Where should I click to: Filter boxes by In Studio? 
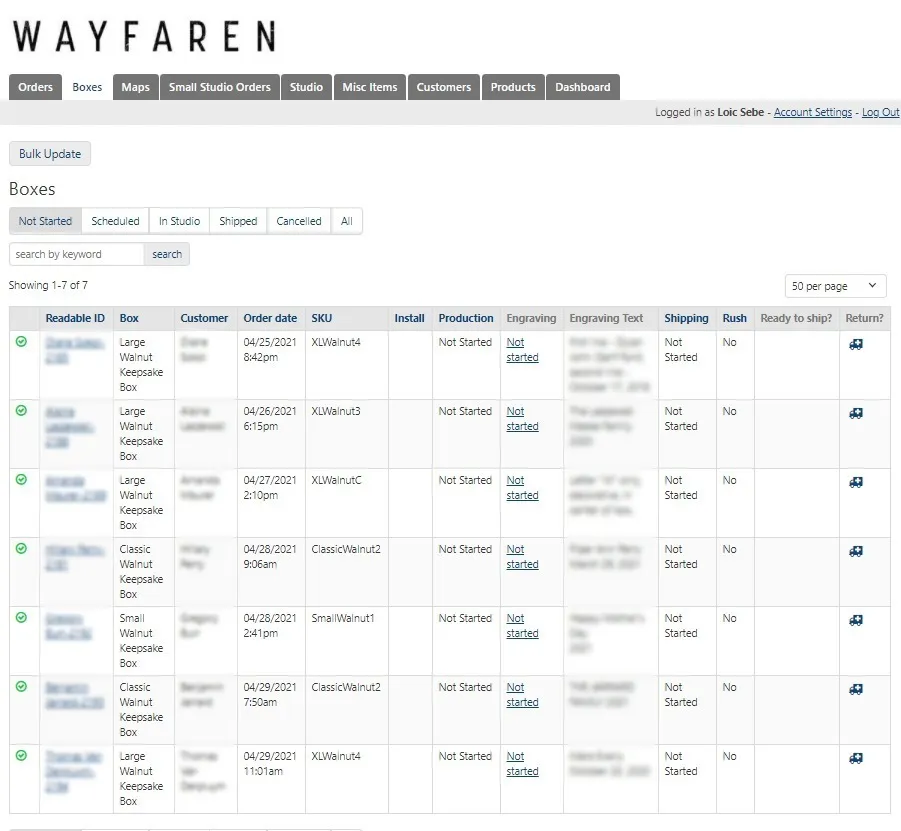pos(179,221)
